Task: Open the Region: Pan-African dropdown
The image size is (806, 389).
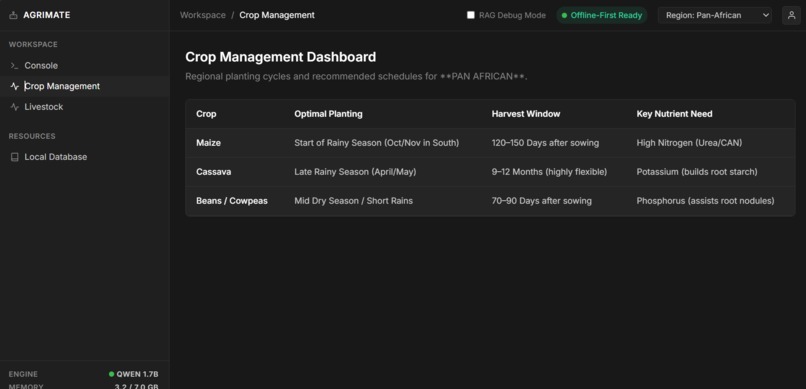Action: point(715,15)
